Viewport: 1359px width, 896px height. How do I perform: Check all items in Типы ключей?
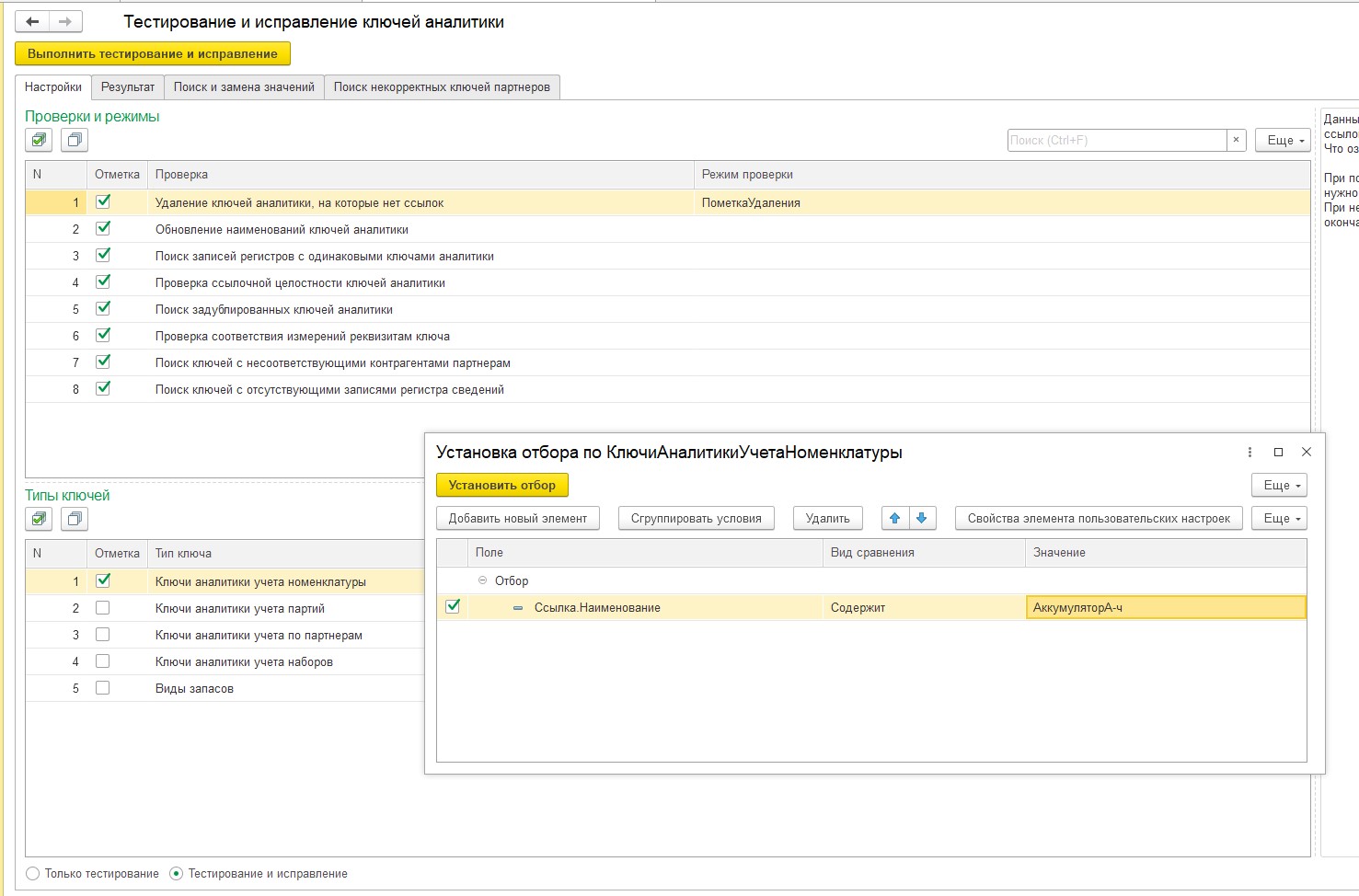point(39,520)
